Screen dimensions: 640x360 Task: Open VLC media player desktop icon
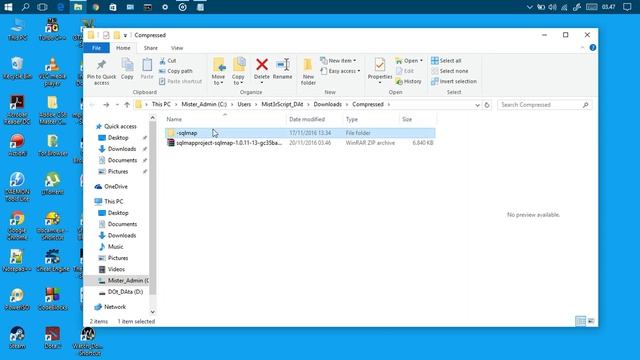pos(52,72)
